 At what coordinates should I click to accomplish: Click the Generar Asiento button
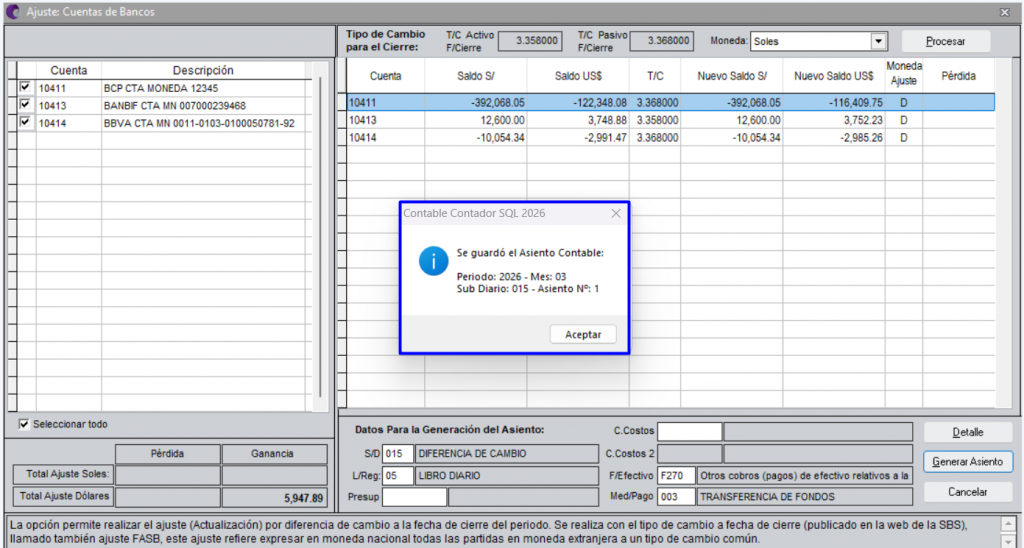pyautogui.click(x=967, y=462)
